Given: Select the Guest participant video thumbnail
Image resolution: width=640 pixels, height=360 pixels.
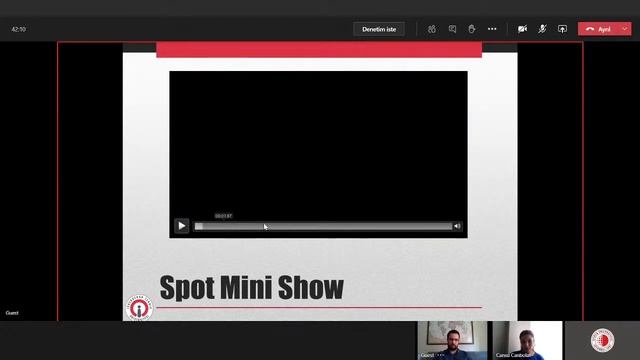Looking at the screenshot, I should [x=452, y=340].
